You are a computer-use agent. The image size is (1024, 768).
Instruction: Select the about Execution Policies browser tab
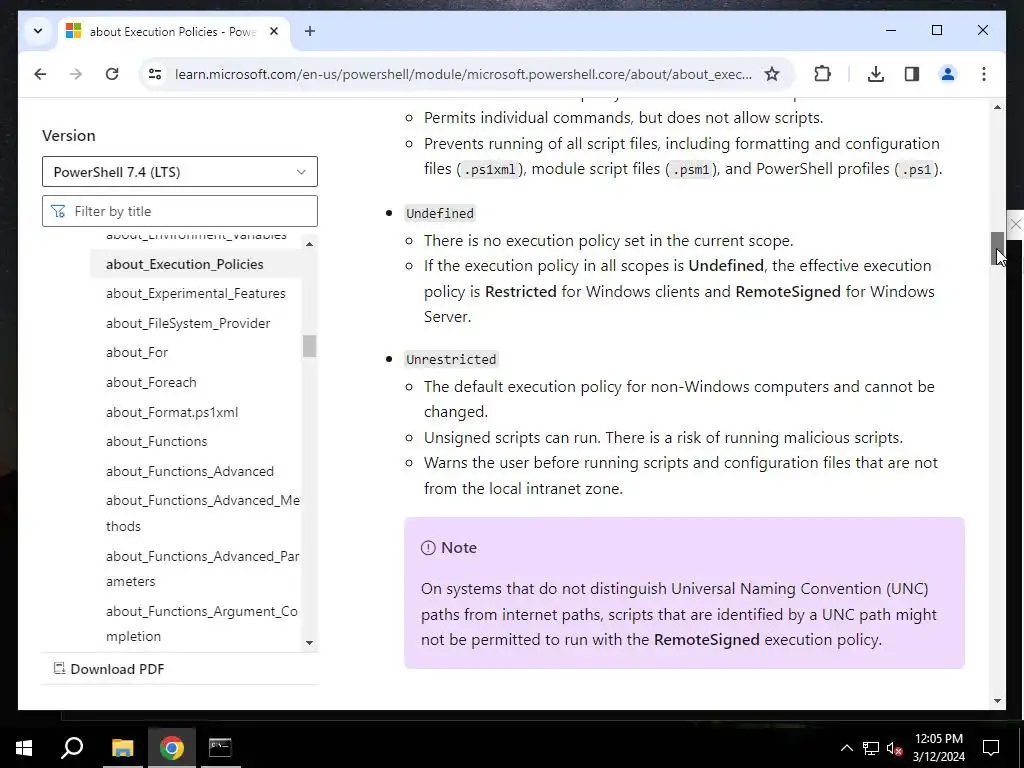(x=173, y=31)
